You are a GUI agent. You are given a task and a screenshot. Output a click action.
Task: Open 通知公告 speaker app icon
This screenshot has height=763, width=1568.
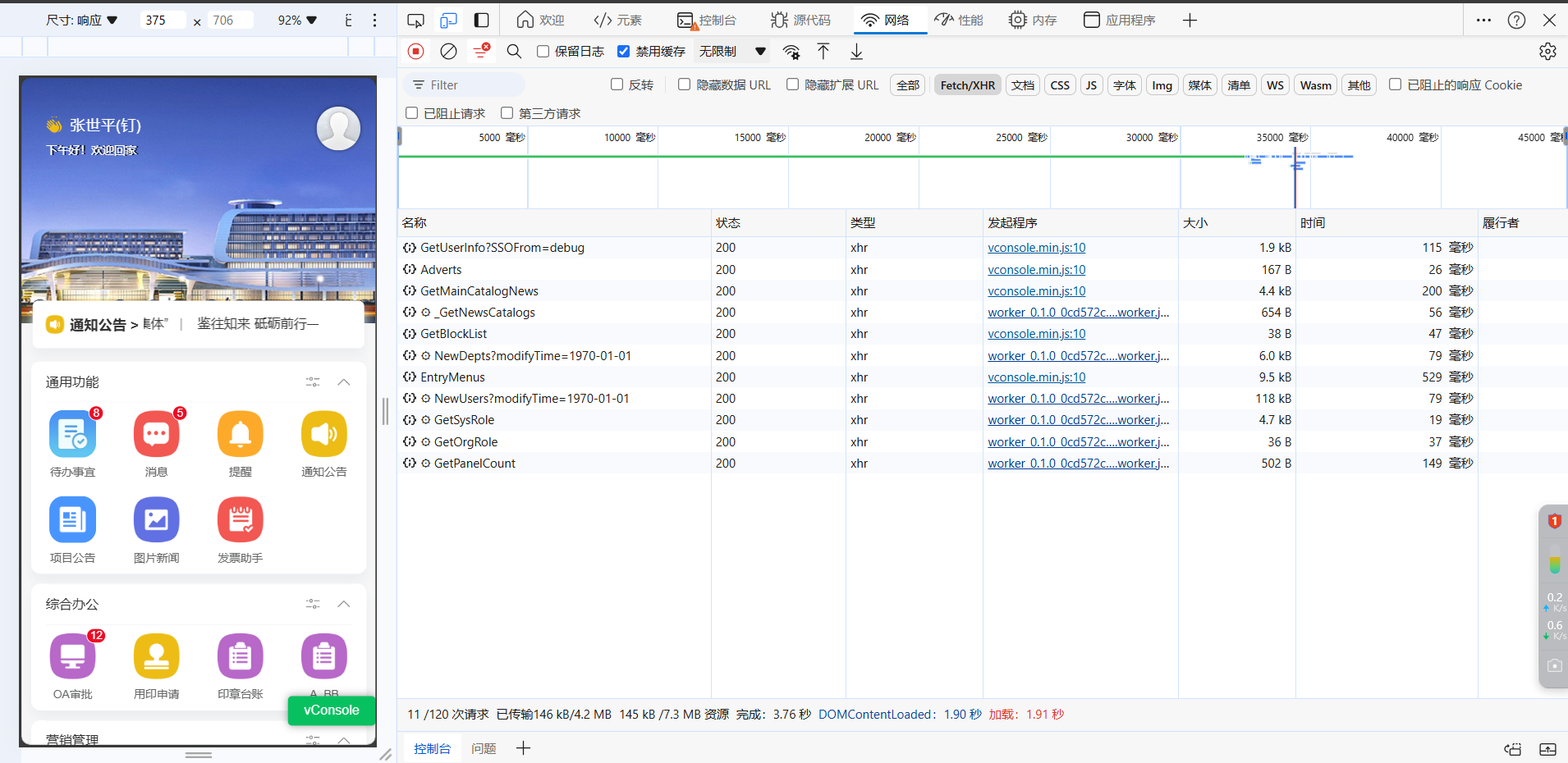(x=324, y=434)
